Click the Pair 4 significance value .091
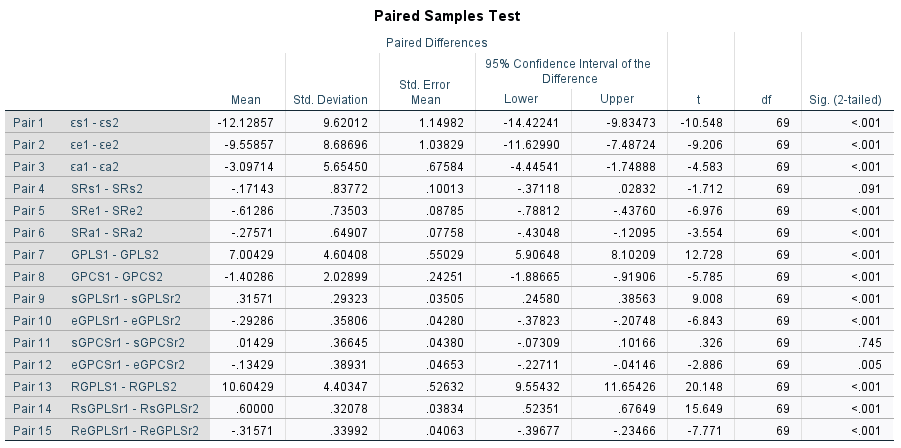This screenshot has width=901, height=448. tap(868, 188)
